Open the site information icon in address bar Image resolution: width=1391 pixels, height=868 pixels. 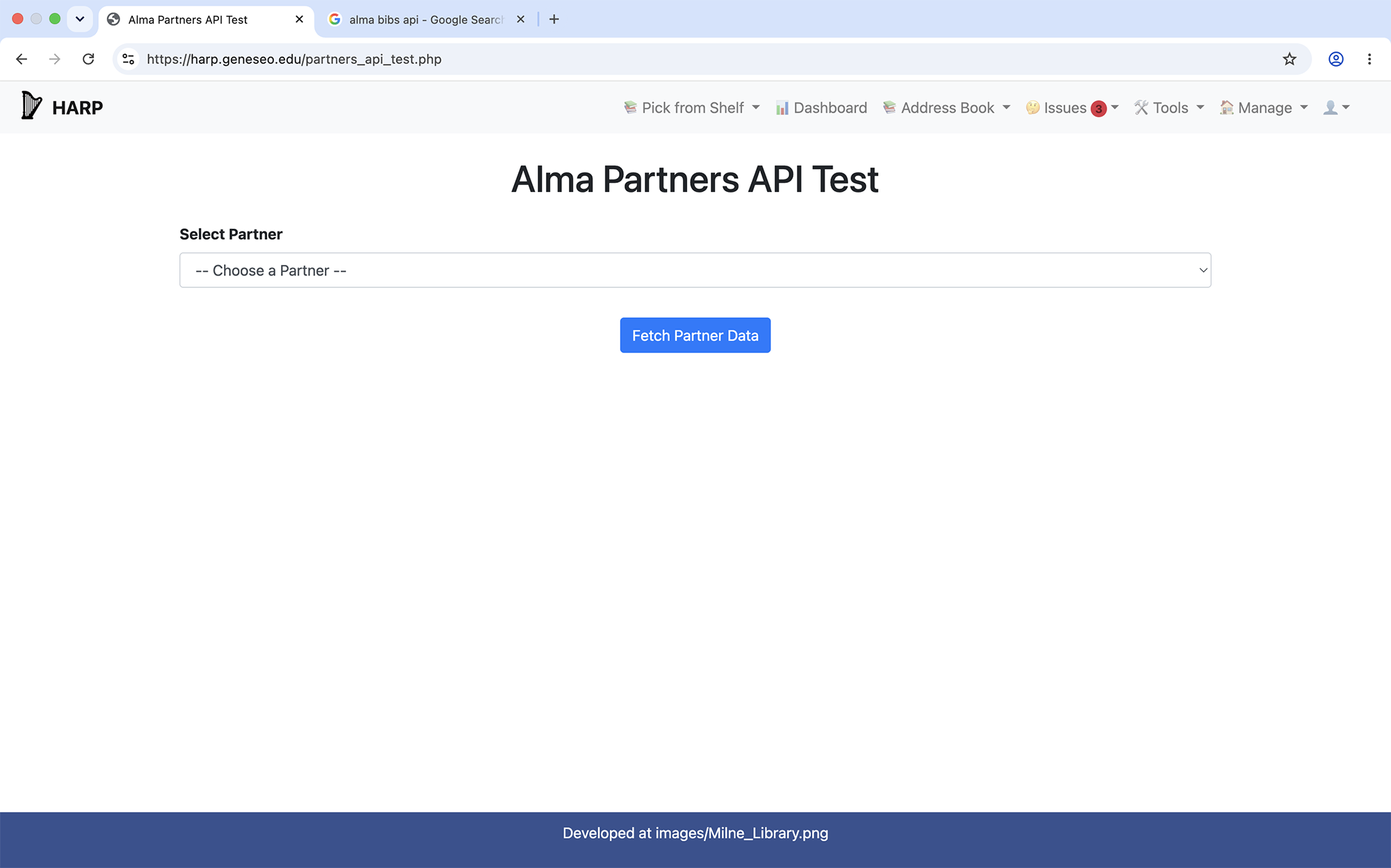click(129, 59)
